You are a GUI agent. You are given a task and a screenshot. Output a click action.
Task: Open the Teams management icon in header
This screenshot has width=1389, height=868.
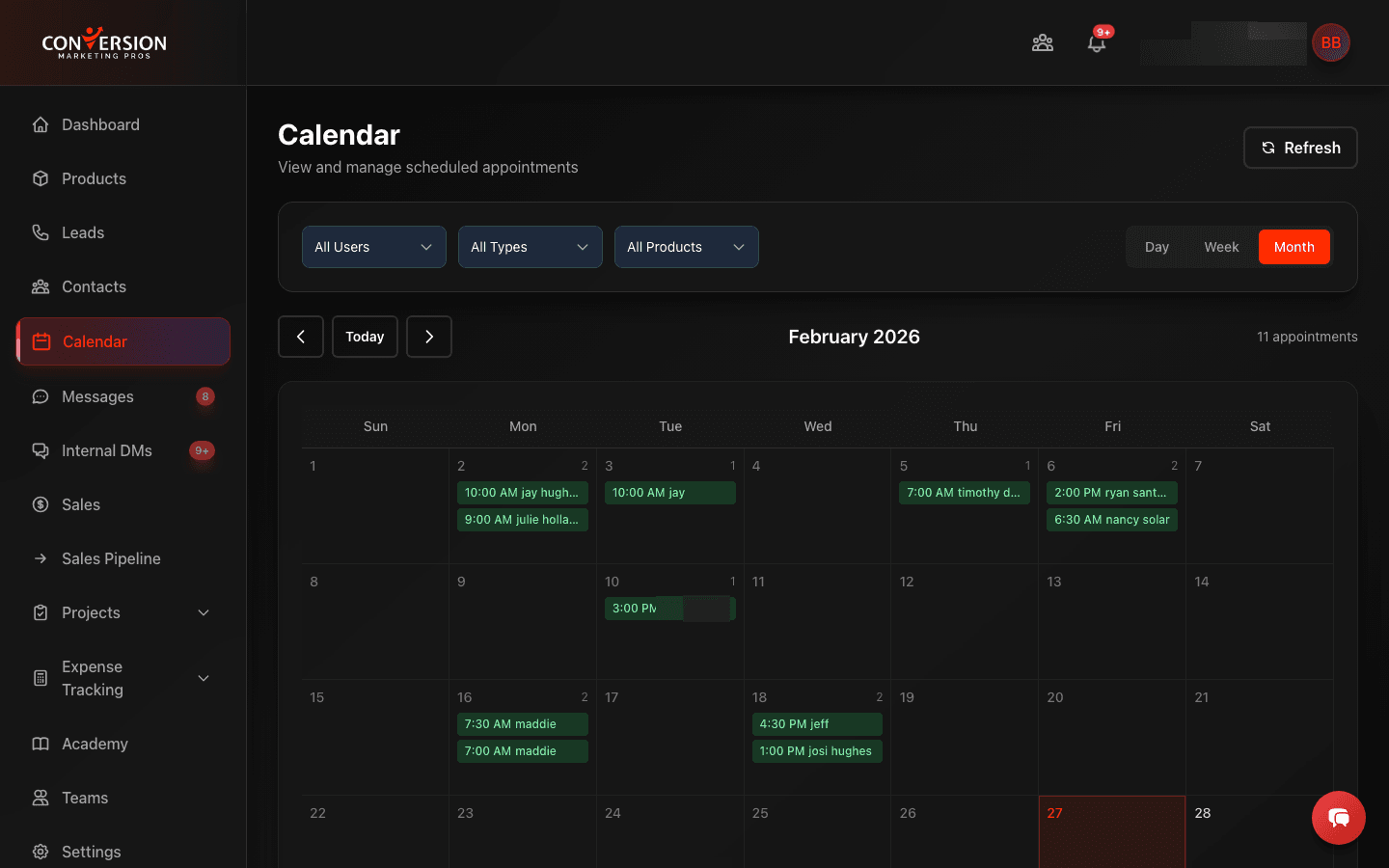click(x=1043, y=43)
